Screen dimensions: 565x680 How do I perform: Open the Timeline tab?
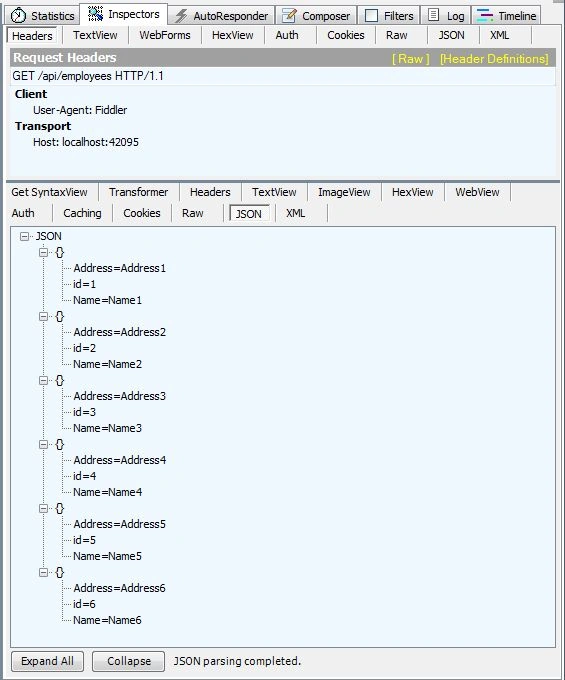point(506,16)
